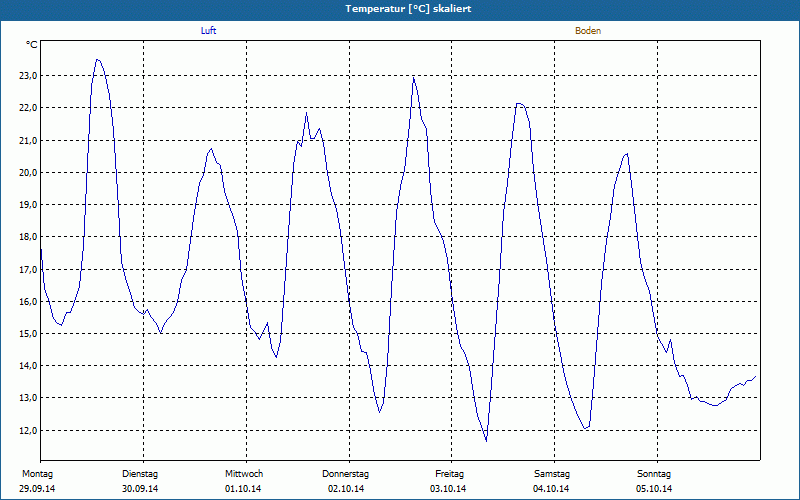Click the title 'Temperatur [°C] skaliert'

408,9
